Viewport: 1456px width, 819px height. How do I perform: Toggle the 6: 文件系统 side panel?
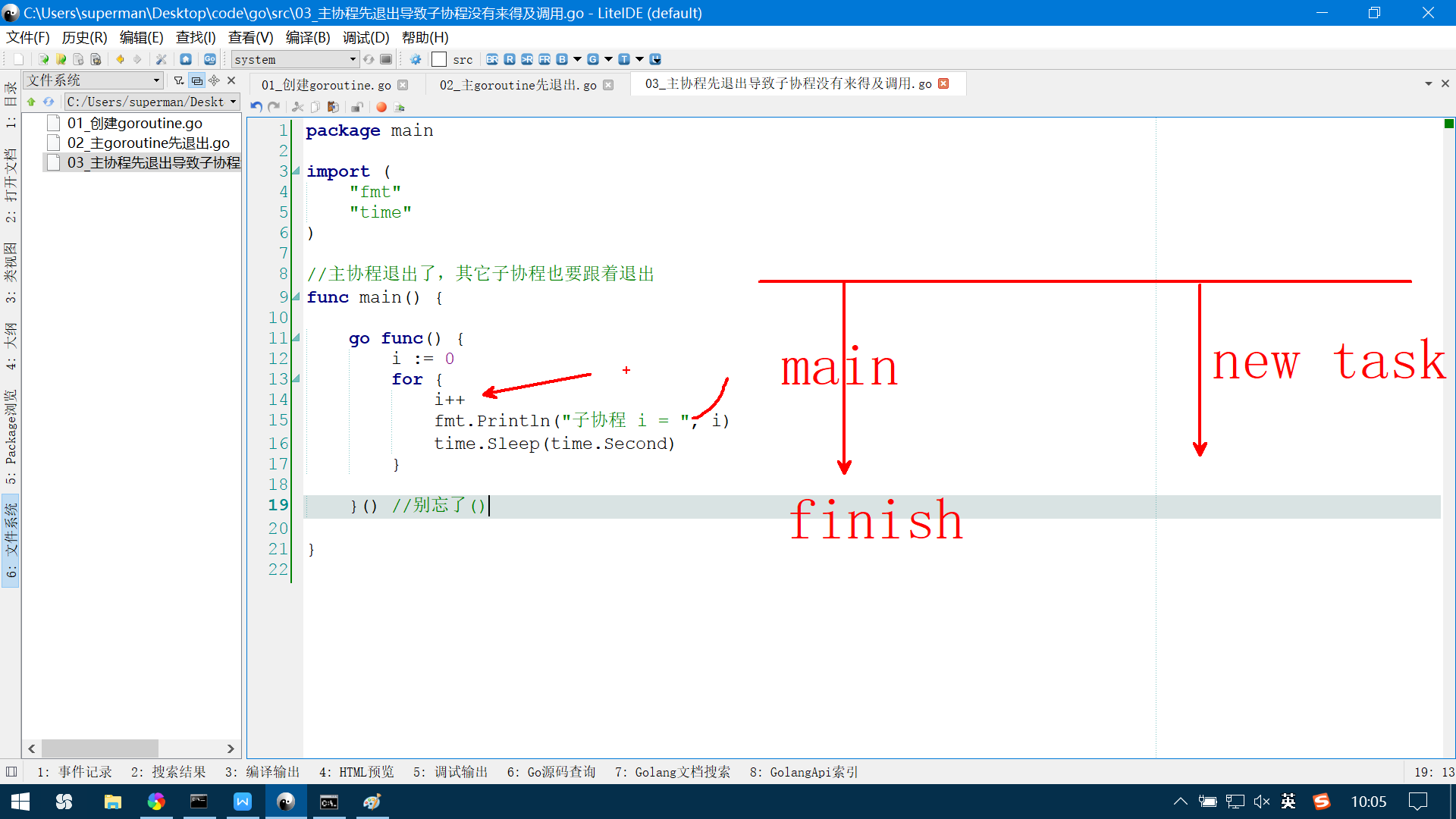[11, 540]
